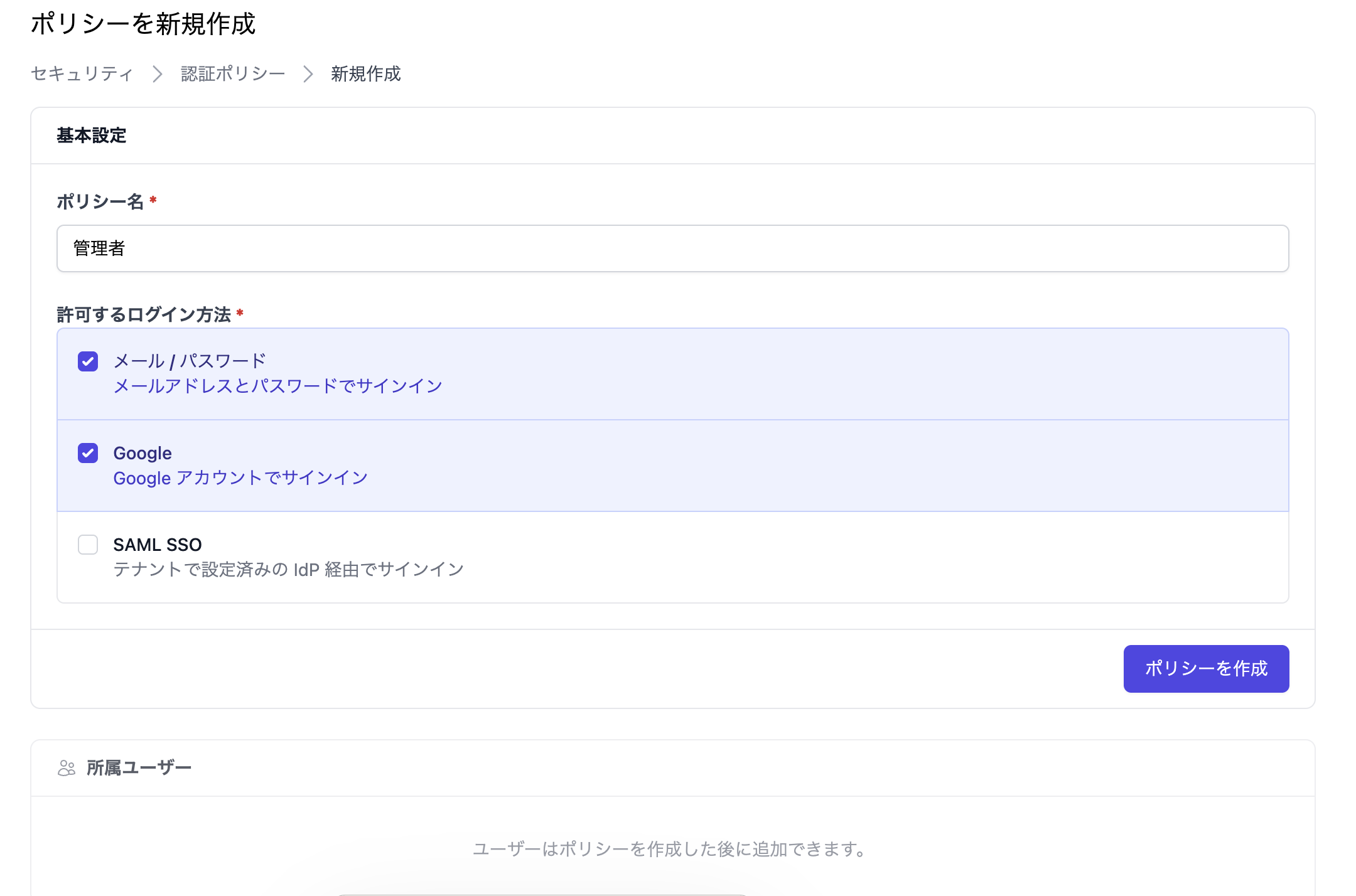The image size is (1356, 896).
Task: Click the 新規作成 breadcrumb text
Action: 366,74
